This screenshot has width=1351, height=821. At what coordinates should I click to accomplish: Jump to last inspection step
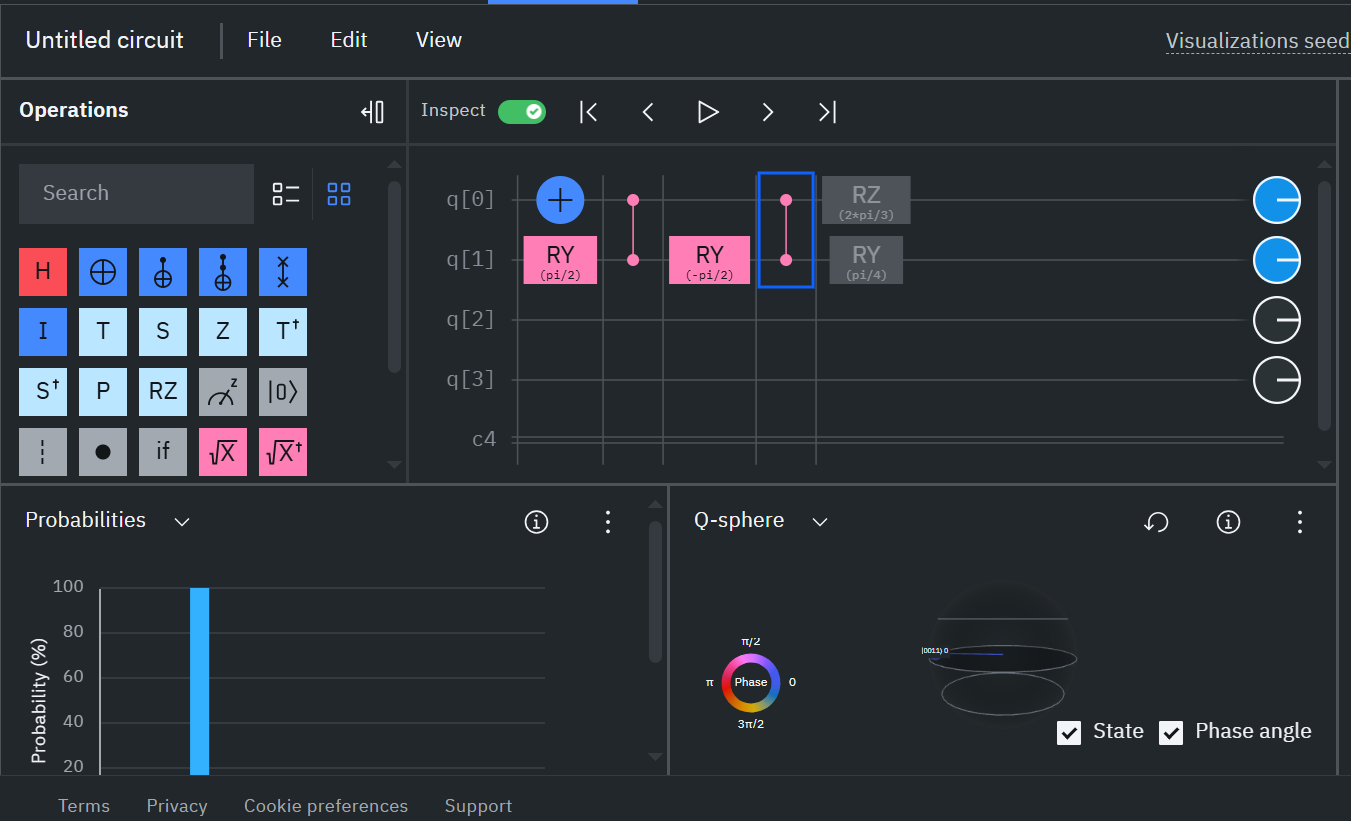coord(827,112)
